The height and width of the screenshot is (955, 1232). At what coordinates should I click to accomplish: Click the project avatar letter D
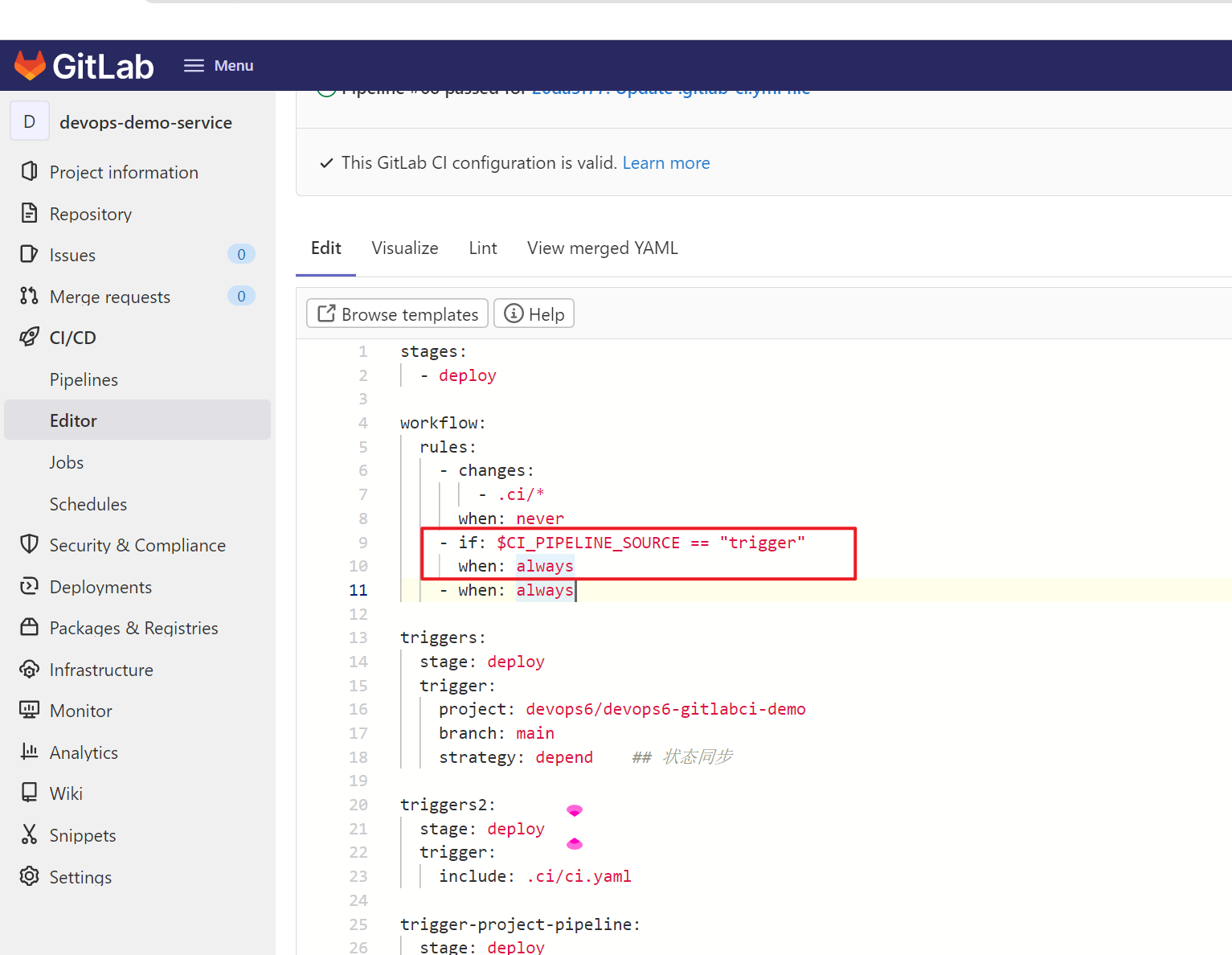pos(30,121)
